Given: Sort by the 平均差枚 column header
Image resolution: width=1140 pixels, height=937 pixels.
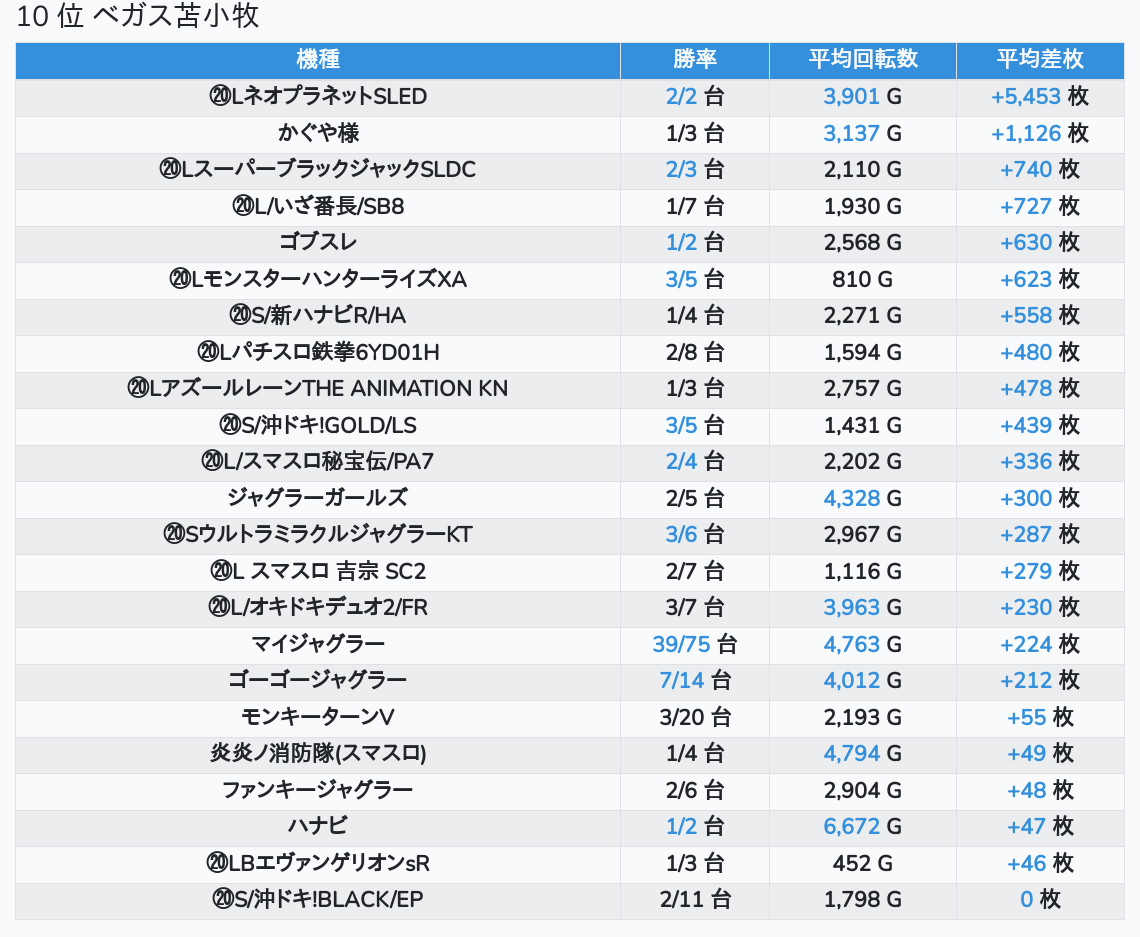Looking at the screenshot, I should coord(1039,60).
